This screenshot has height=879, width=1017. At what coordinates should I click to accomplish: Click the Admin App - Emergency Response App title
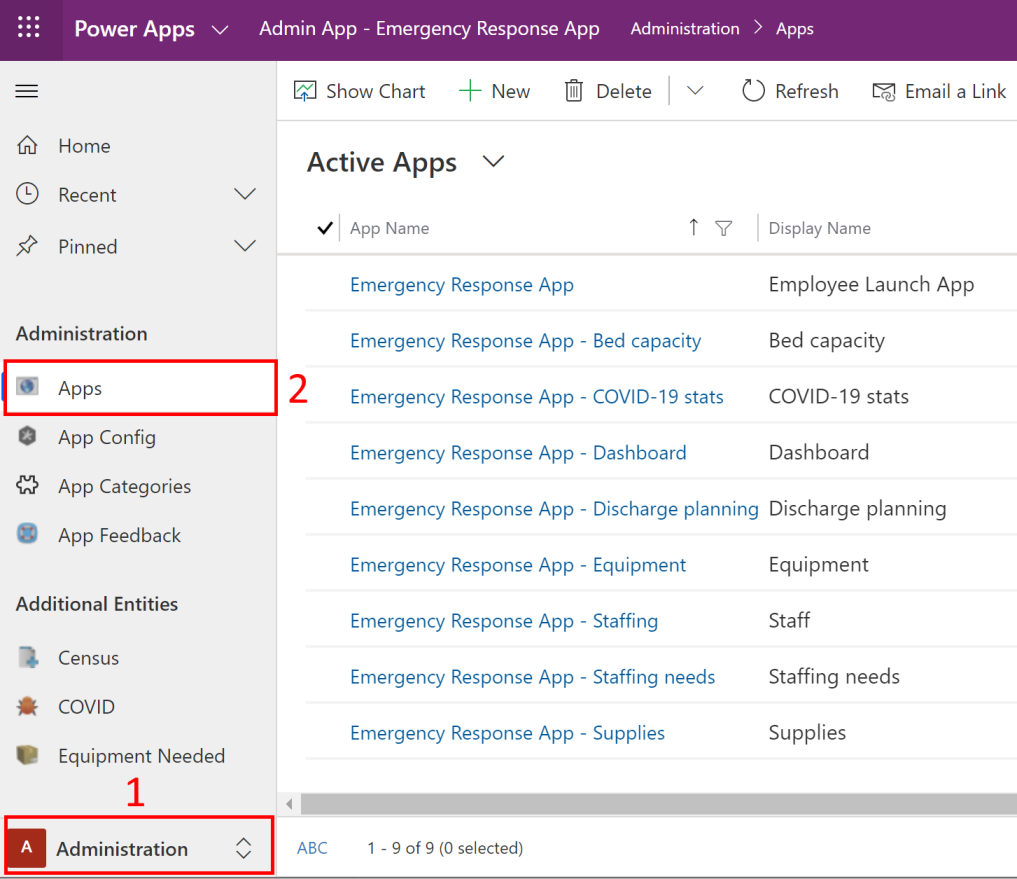pyautogui.click(x=429, y=29)
